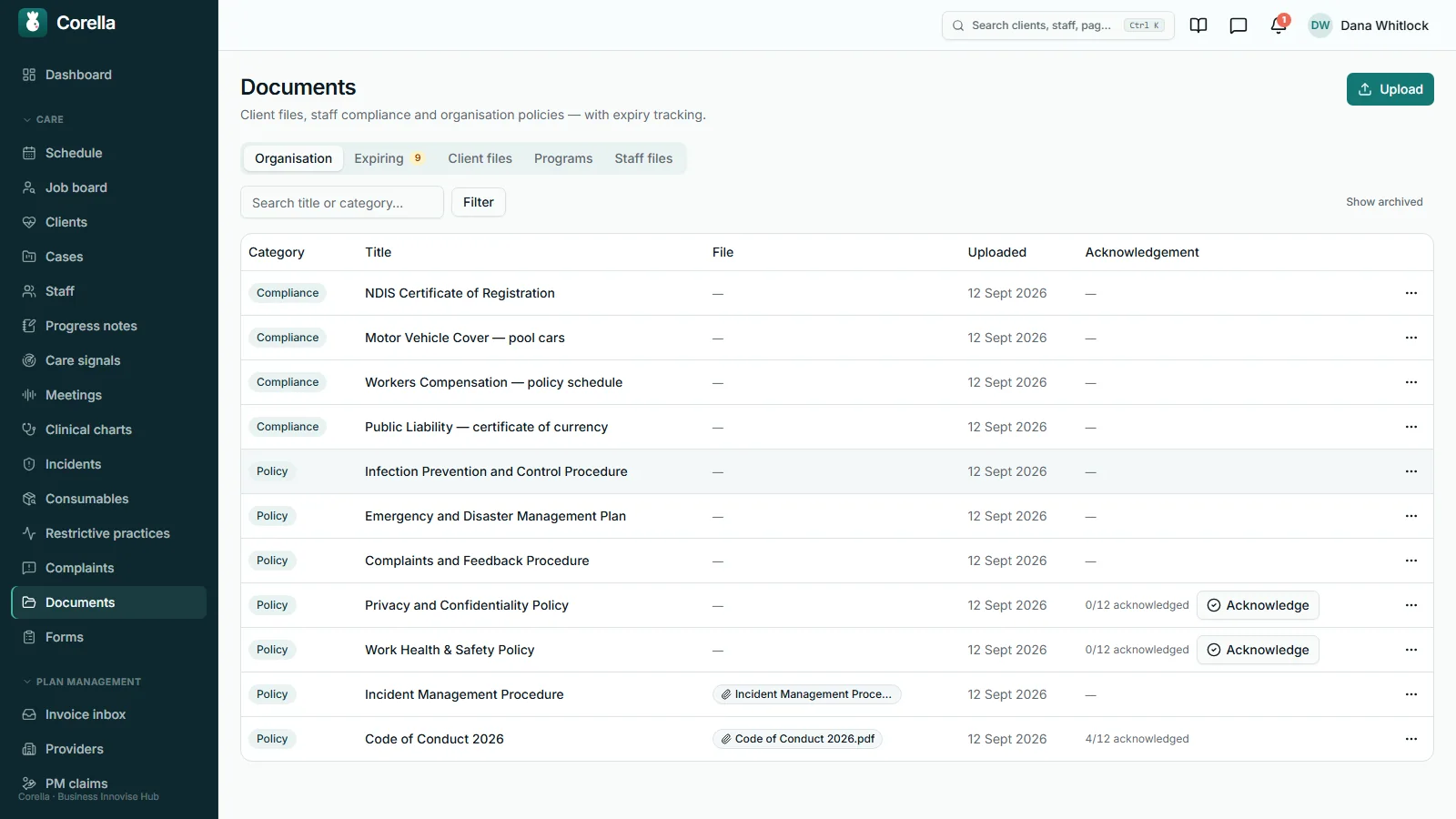Open row menu for Complaints and Feedback Procedure
This screenshot has height=819, width=1456.
tap(1411, 561)
